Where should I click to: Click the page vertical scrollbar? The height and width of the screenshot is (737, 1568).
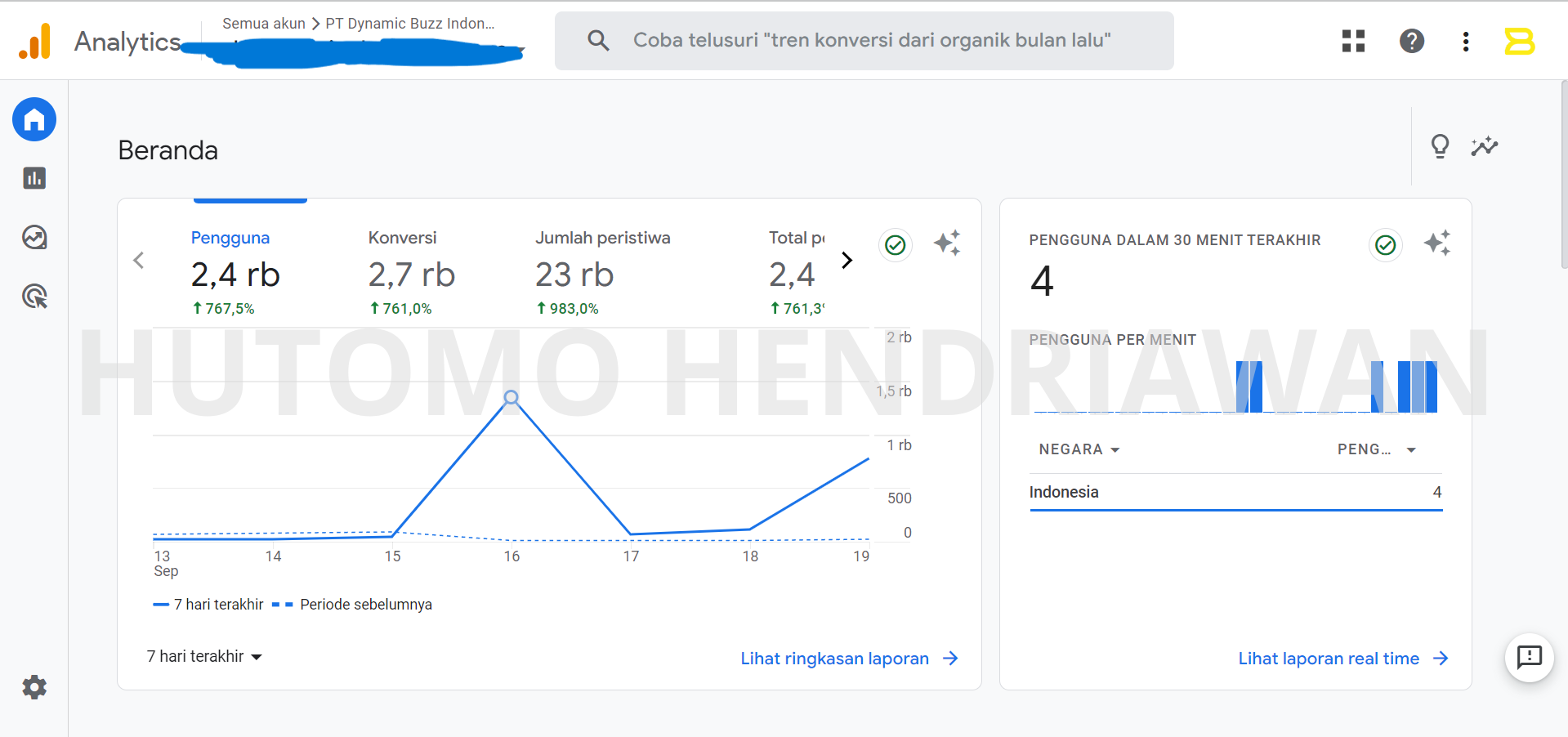(1564, 174)
